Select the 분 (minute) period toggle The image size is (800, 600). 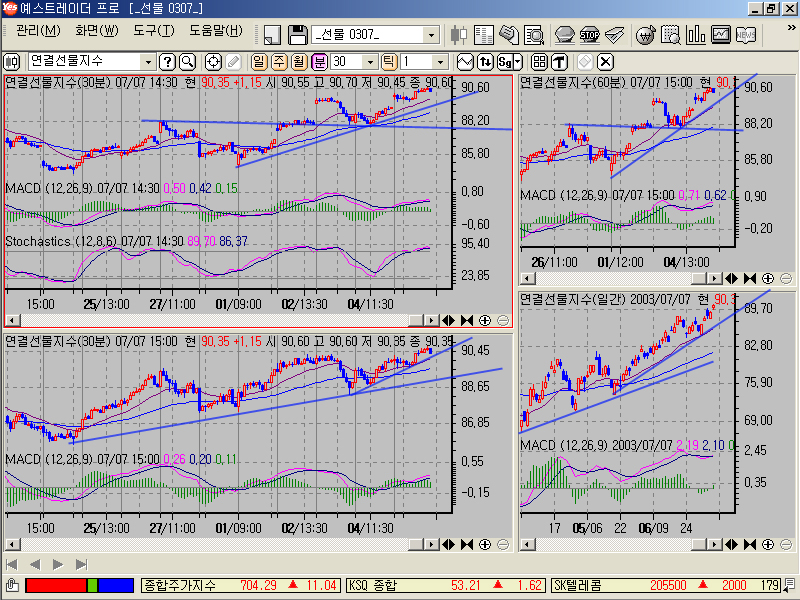tap(320, 61)
